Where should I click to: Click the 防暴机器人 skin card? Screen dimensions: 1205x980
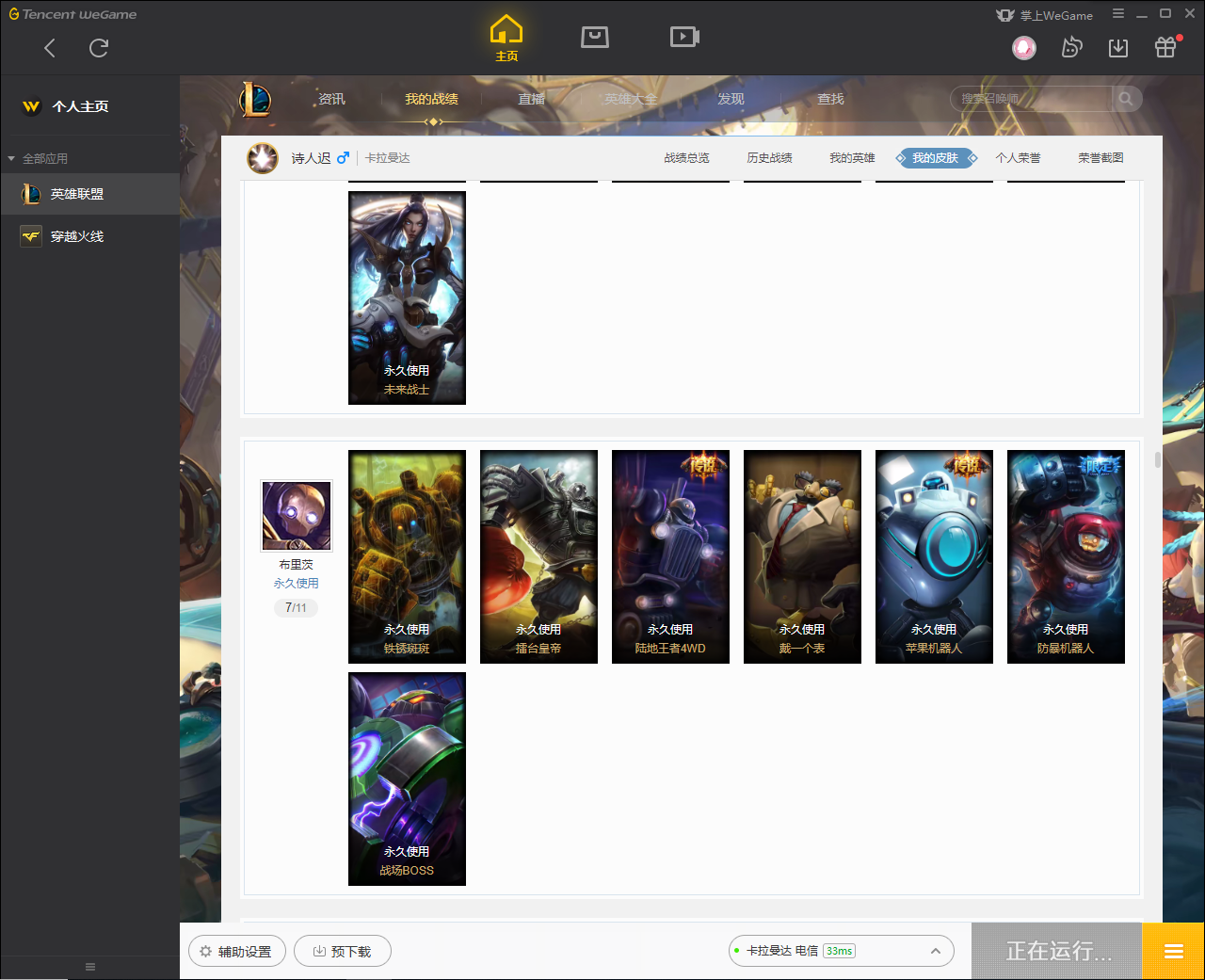[1066, 557]
